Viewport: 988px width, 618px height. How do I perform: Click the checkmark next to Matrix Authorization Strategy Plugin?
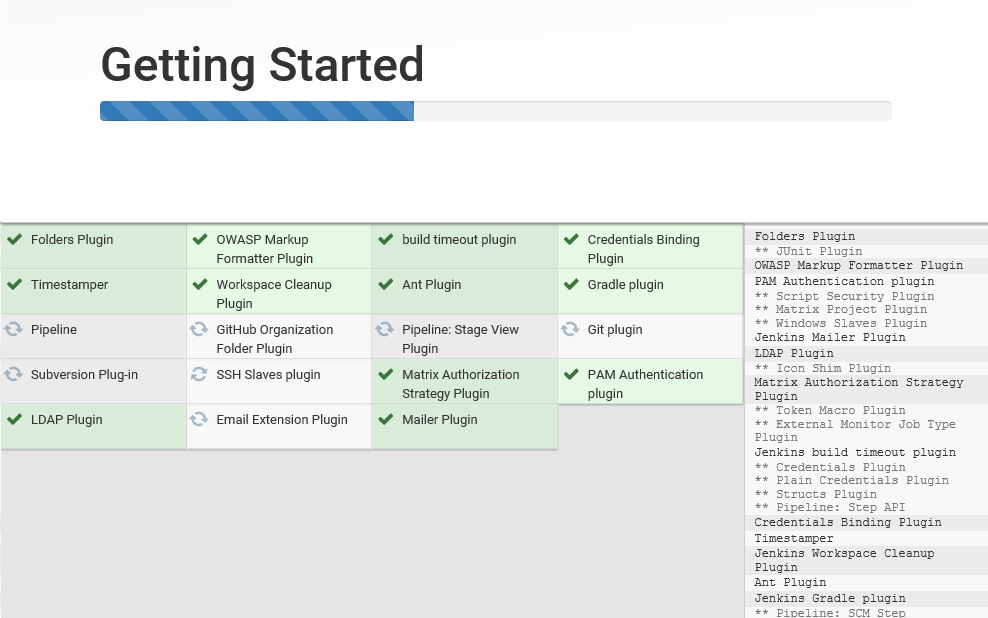[386, 374]
